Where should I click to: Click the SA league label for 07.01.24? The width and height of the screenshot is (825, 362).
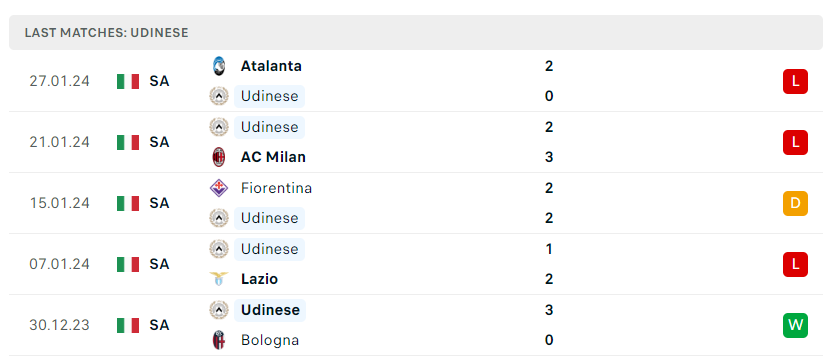[x=159, y=264]
